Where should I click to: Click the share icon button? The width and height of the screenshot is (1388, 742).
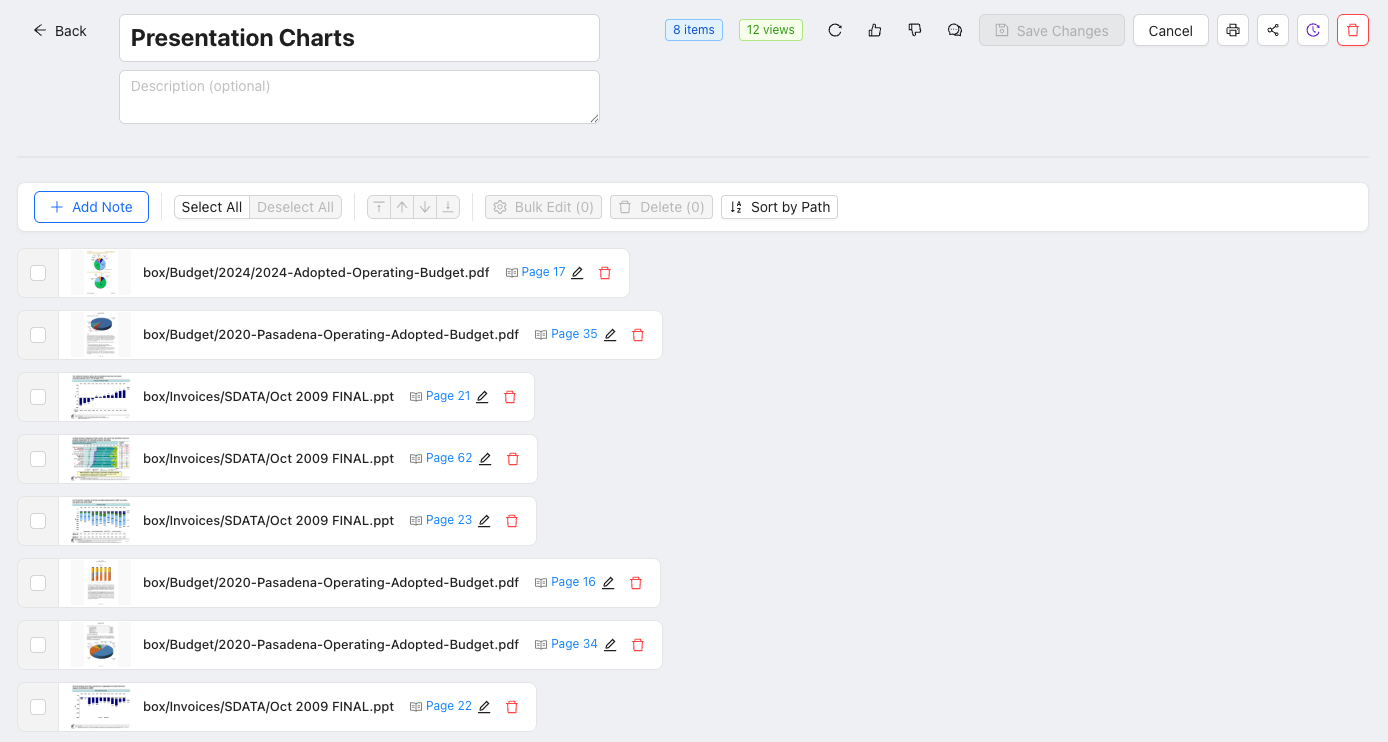(1273, 30)
